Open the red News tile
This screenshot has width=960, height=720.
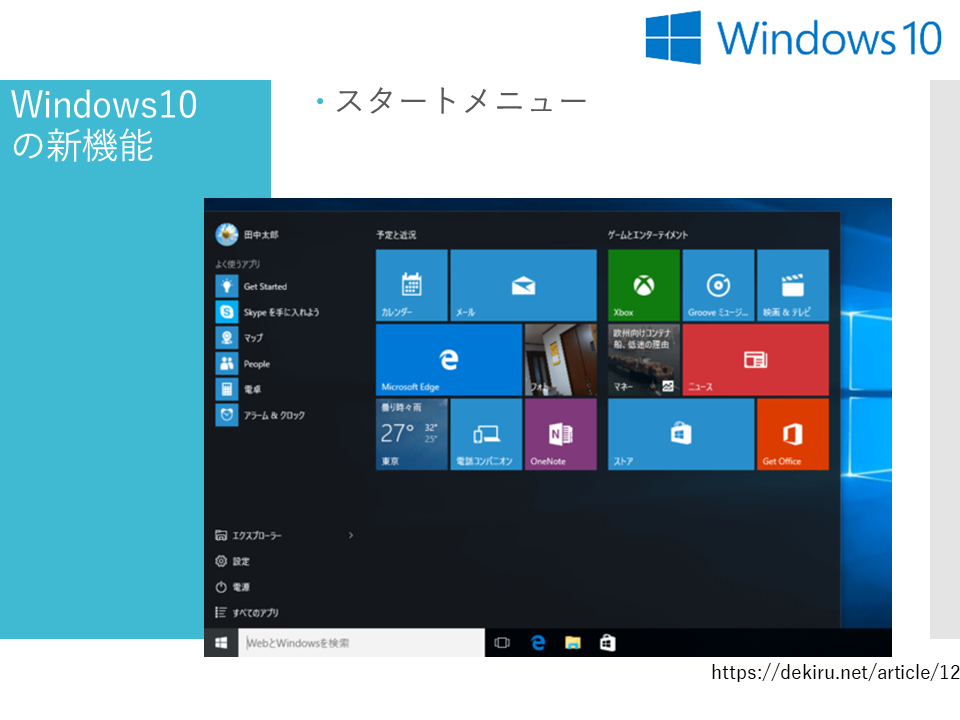tap(756, 359)
